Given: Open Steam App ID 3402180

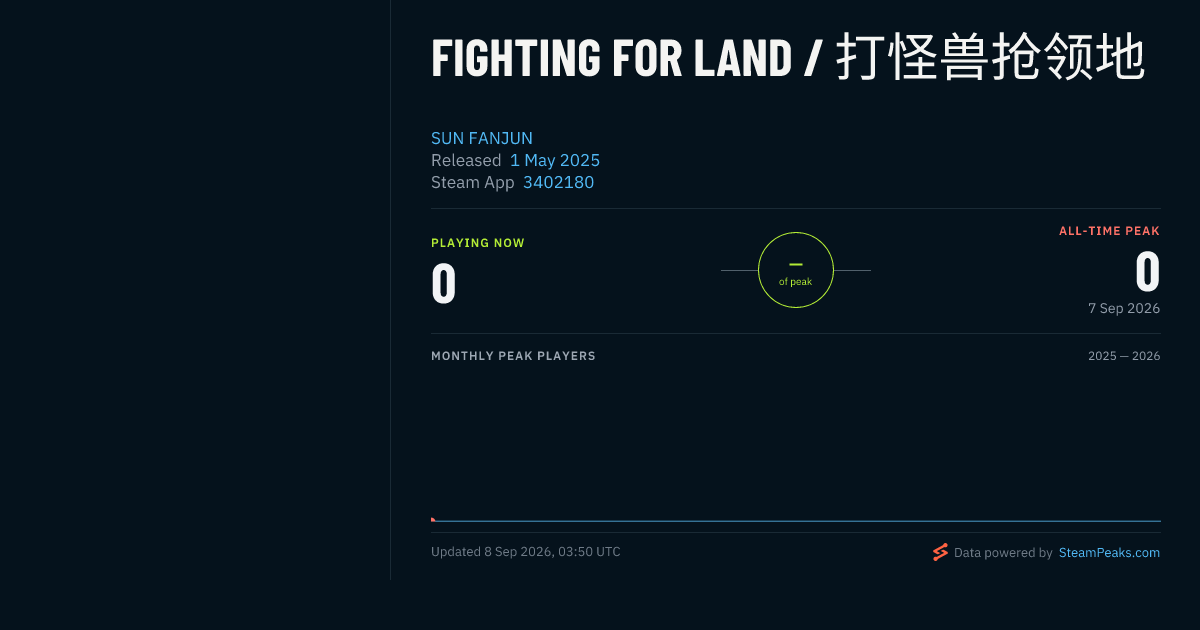Looking at the screenshot, I should click(558, 182).
